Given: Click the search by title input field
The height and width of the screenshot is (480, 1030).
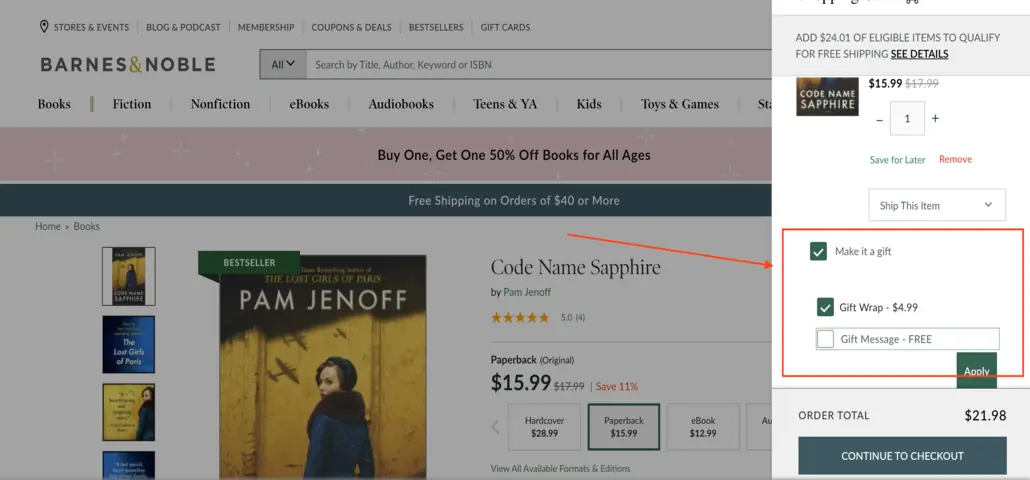Looking at the screenshot, I should pos(539,64).
